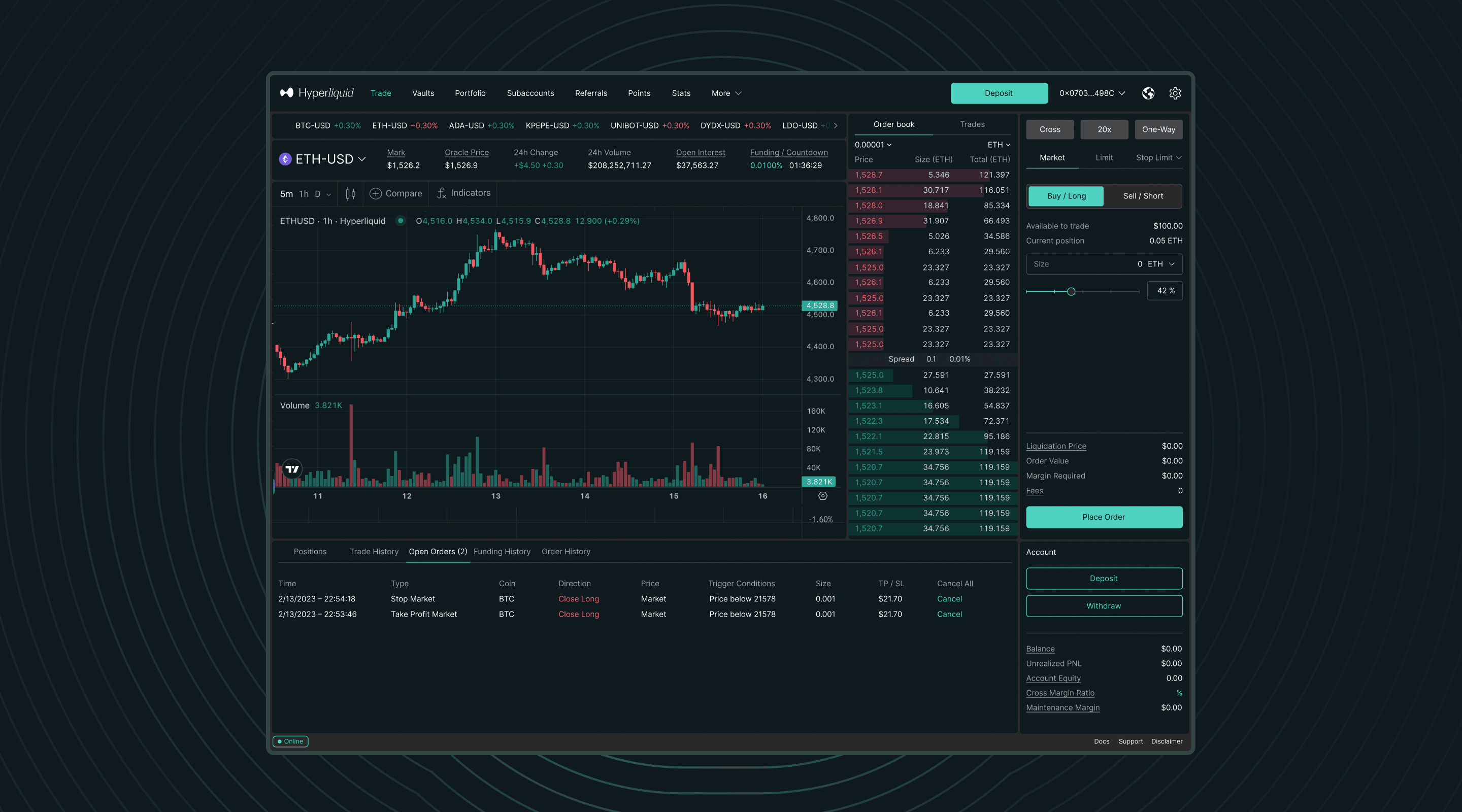
Task: Click the TradingView logo on chart
Action: (x=292, y=469)
